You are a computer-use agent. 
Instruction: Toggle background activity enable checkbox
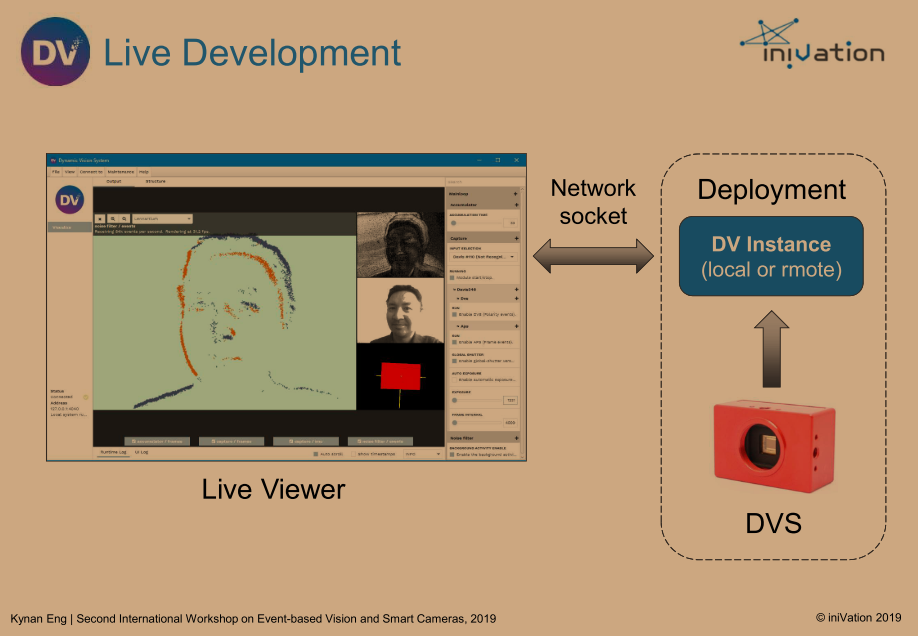click(452, 454)
